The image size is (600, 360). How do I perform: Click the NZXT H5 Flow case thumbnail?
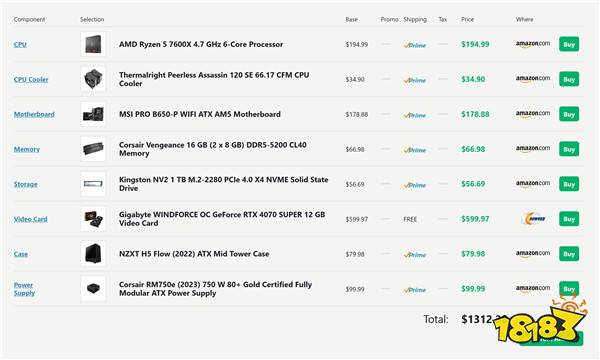[x=93, y=254]
